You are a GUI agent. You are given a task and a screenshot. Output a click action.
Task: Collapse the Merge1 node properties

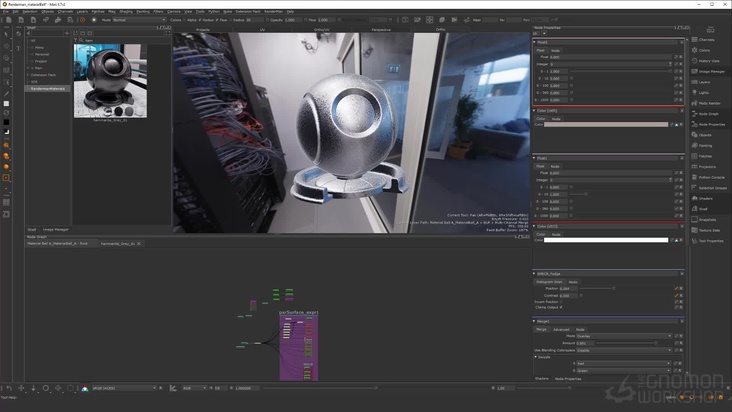click(534, 321)
